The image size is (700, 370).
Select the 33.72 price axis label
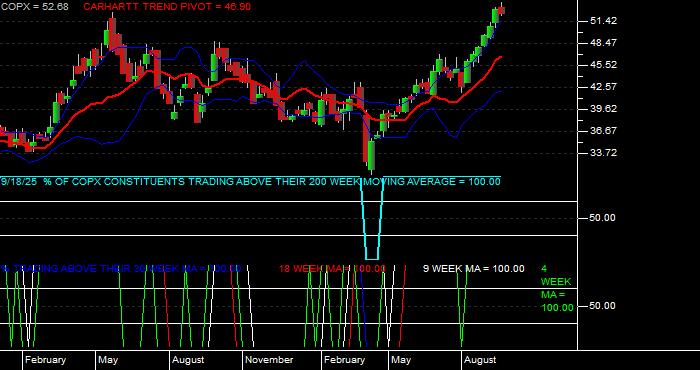click(x=604, y=152)
